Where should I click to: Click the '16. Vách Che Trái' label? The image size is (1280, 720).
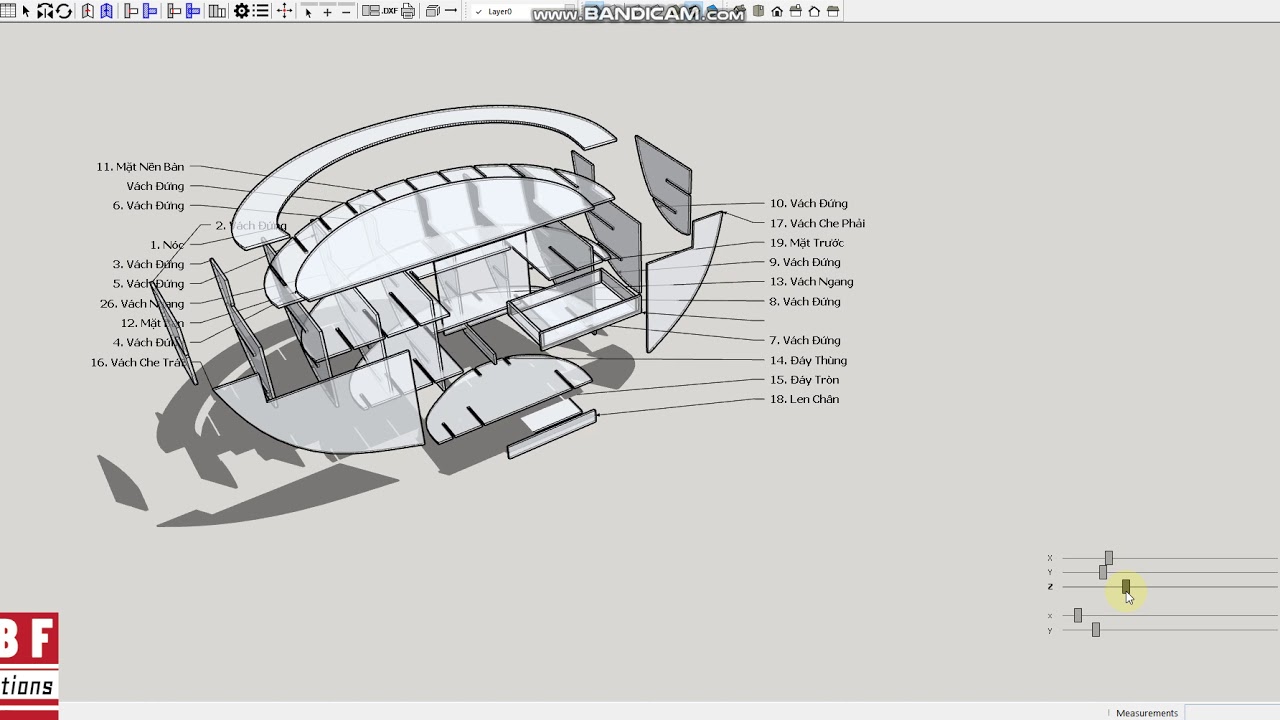click(x=138, y=362)
